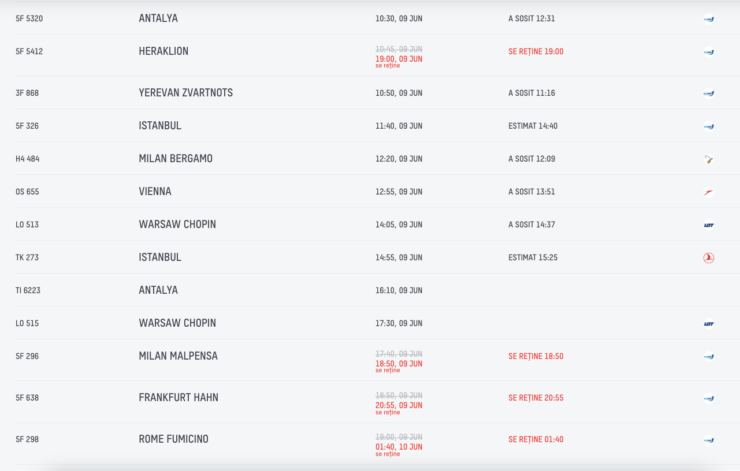Click airline logo on Yerevan Zvartnots row
This screenshot has width=740, height=471.
click(x=708, y=93)
